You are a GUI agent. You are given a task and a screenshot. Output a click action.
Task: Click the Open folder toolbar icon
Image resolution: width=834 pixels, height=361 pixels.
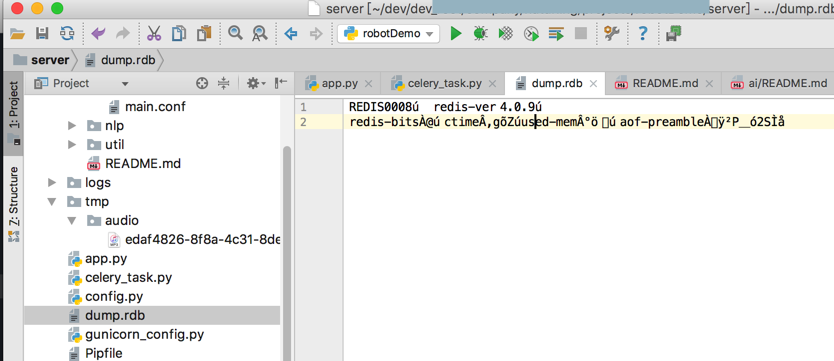[18, 34]
